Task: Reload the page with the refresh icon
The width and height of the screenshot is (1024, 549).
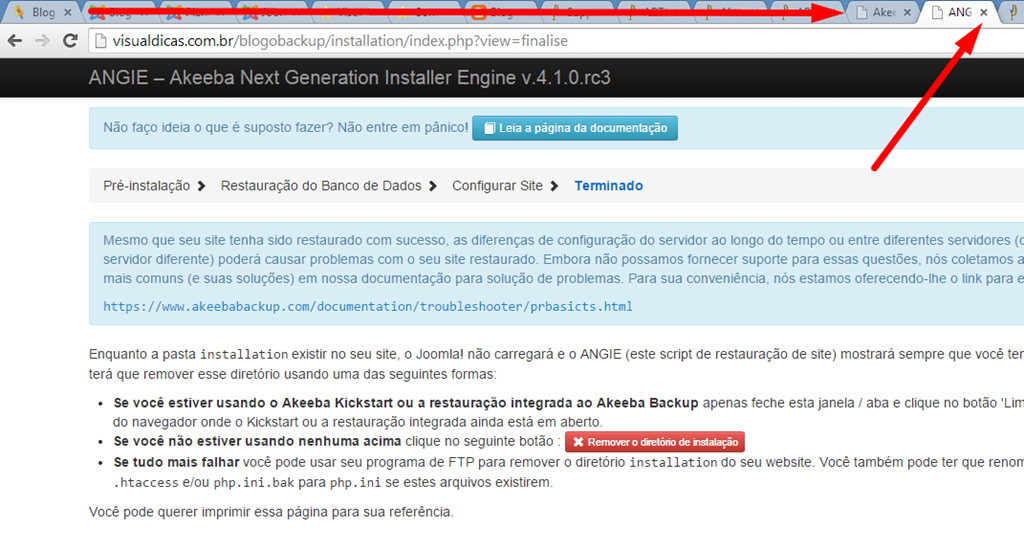Action: pyautogui.click(x=70, y=41)
